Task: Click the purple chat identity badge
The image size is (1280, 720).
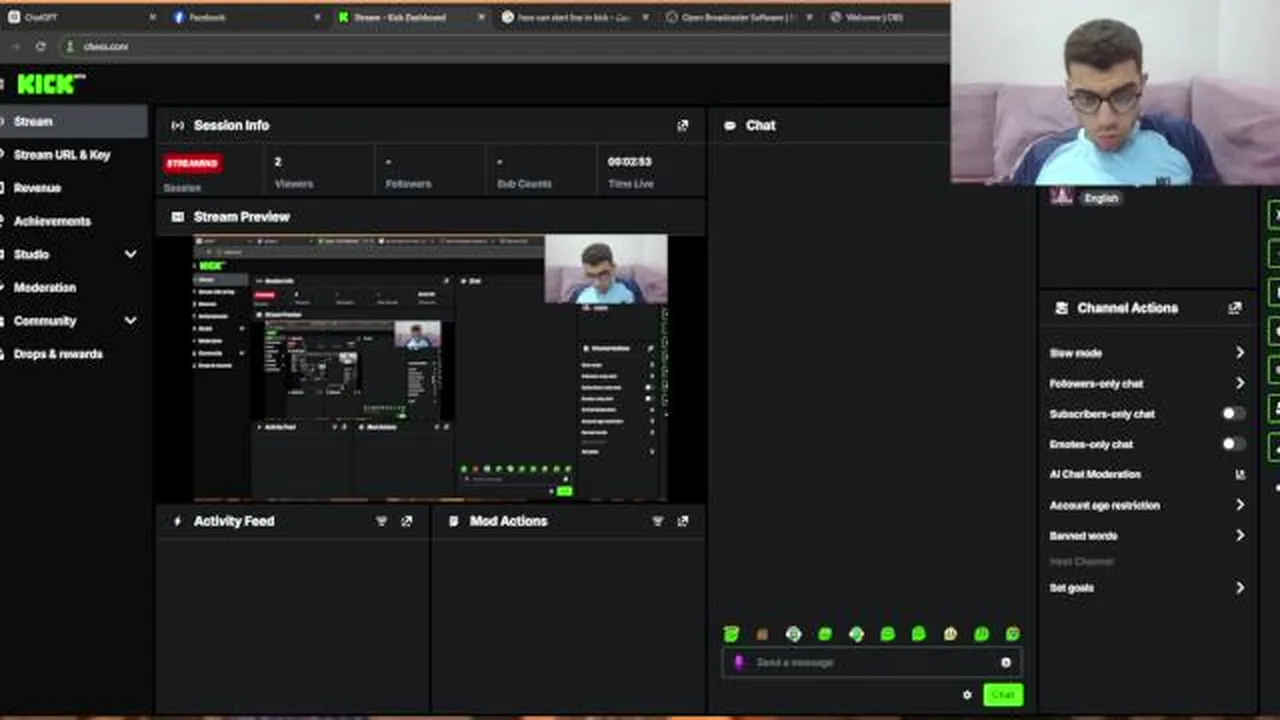Action: pyautogui.click(x=739, y=662)
